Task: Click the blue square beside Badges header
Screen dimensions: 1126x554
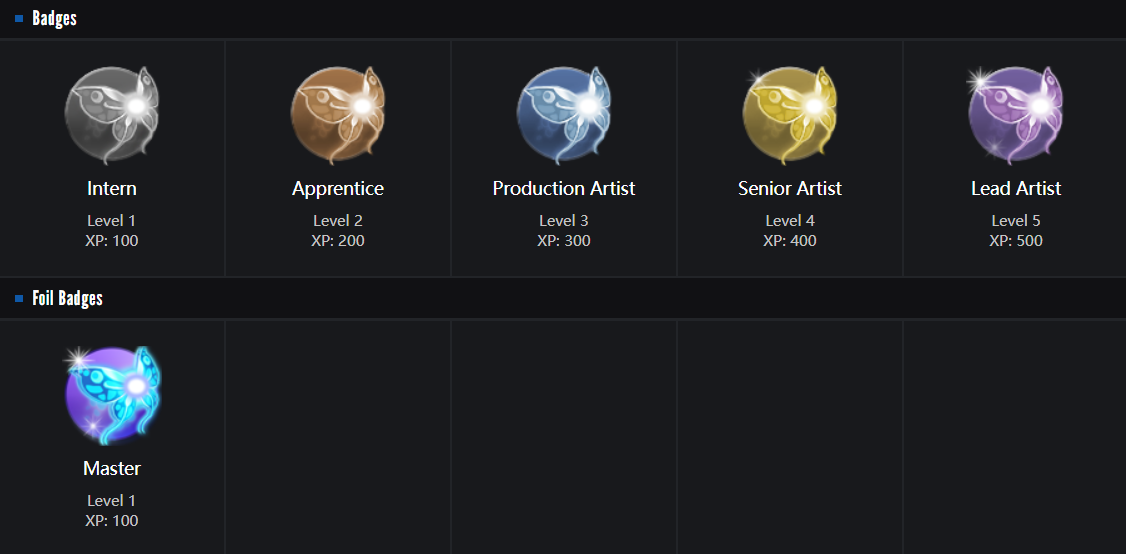Action: pyautogui.click(x=19, y=18)
